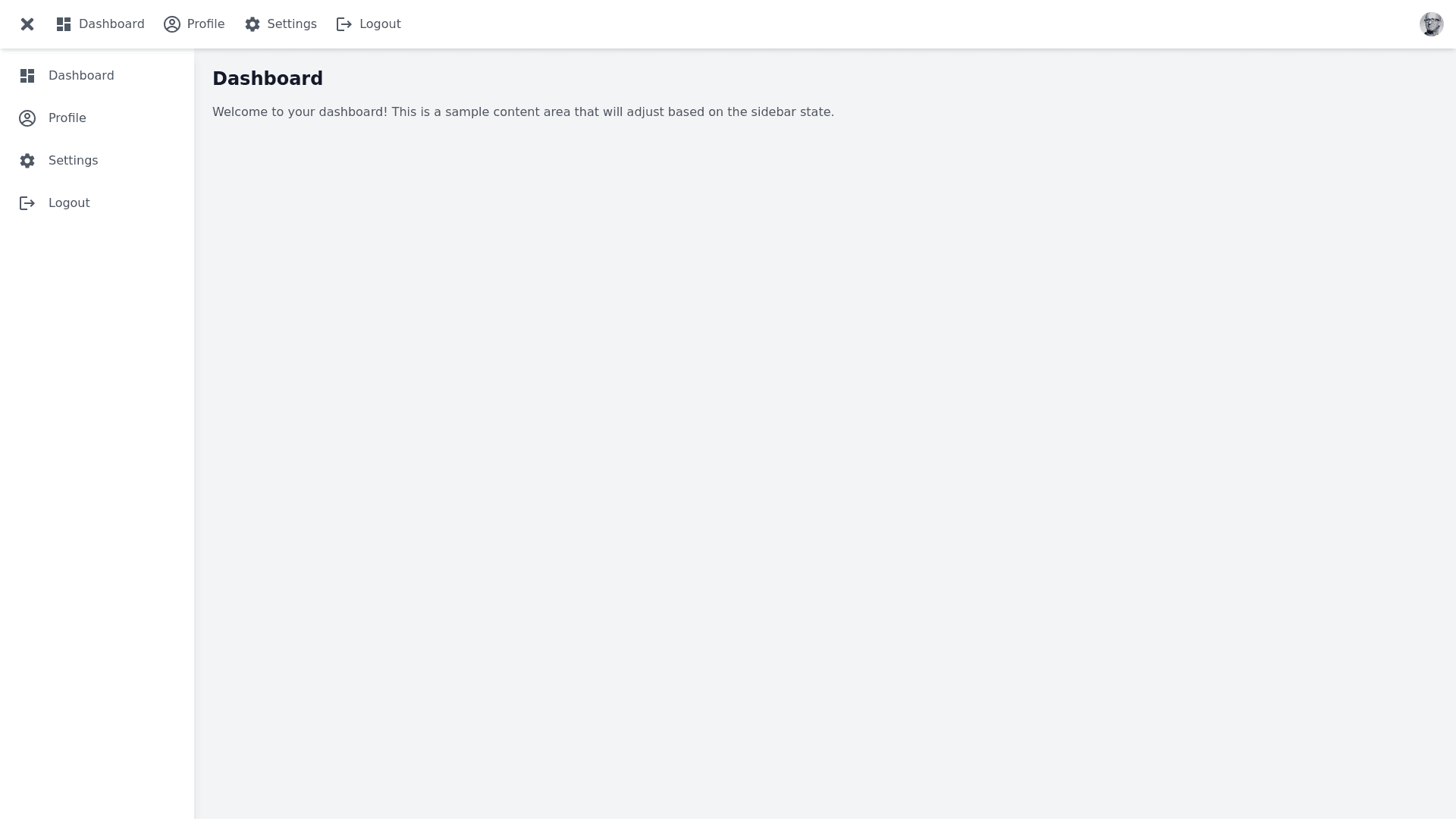
Task: Select the Dashboard text in top navbar
Action: pyautogui.click(x=111, y=24)
